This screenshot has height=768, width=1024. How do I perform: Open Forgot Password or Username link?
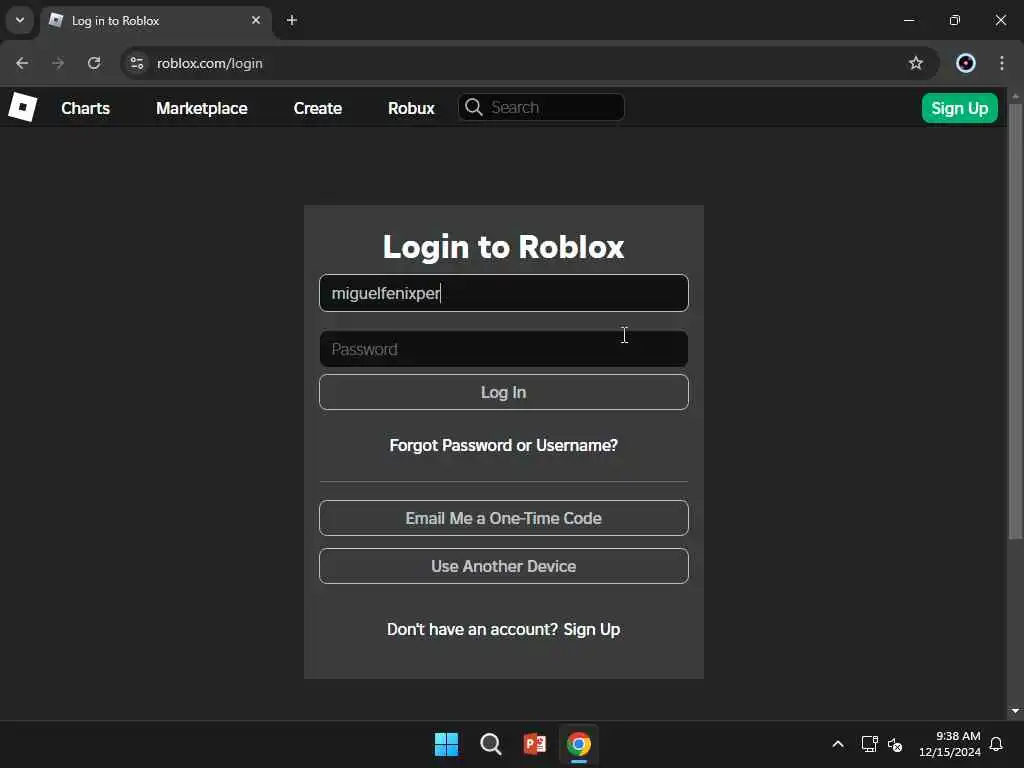(504, 445)
